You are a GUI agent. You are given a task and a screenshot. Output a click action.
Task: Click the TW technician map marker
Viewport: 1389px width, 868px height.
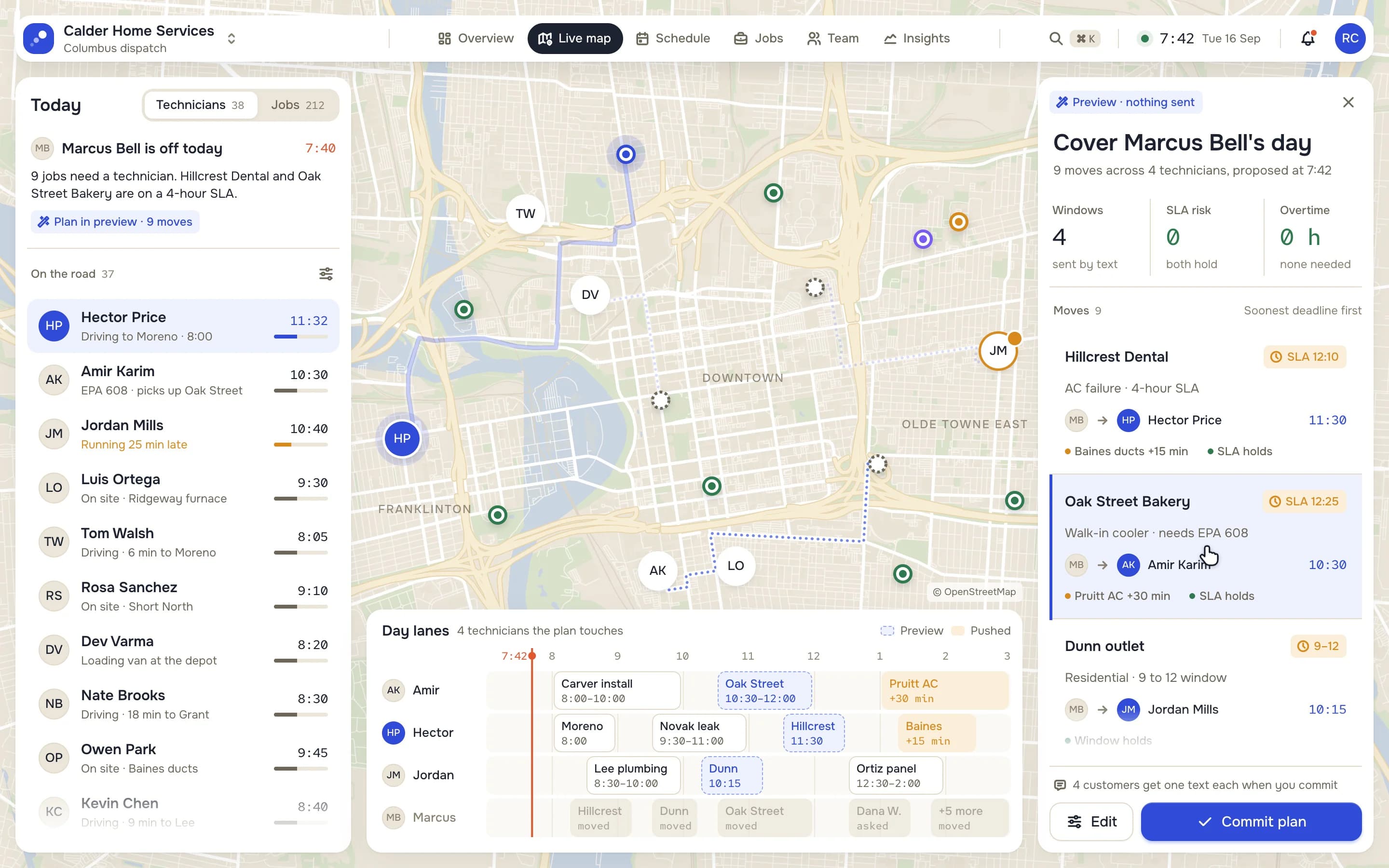coord(525,214)
